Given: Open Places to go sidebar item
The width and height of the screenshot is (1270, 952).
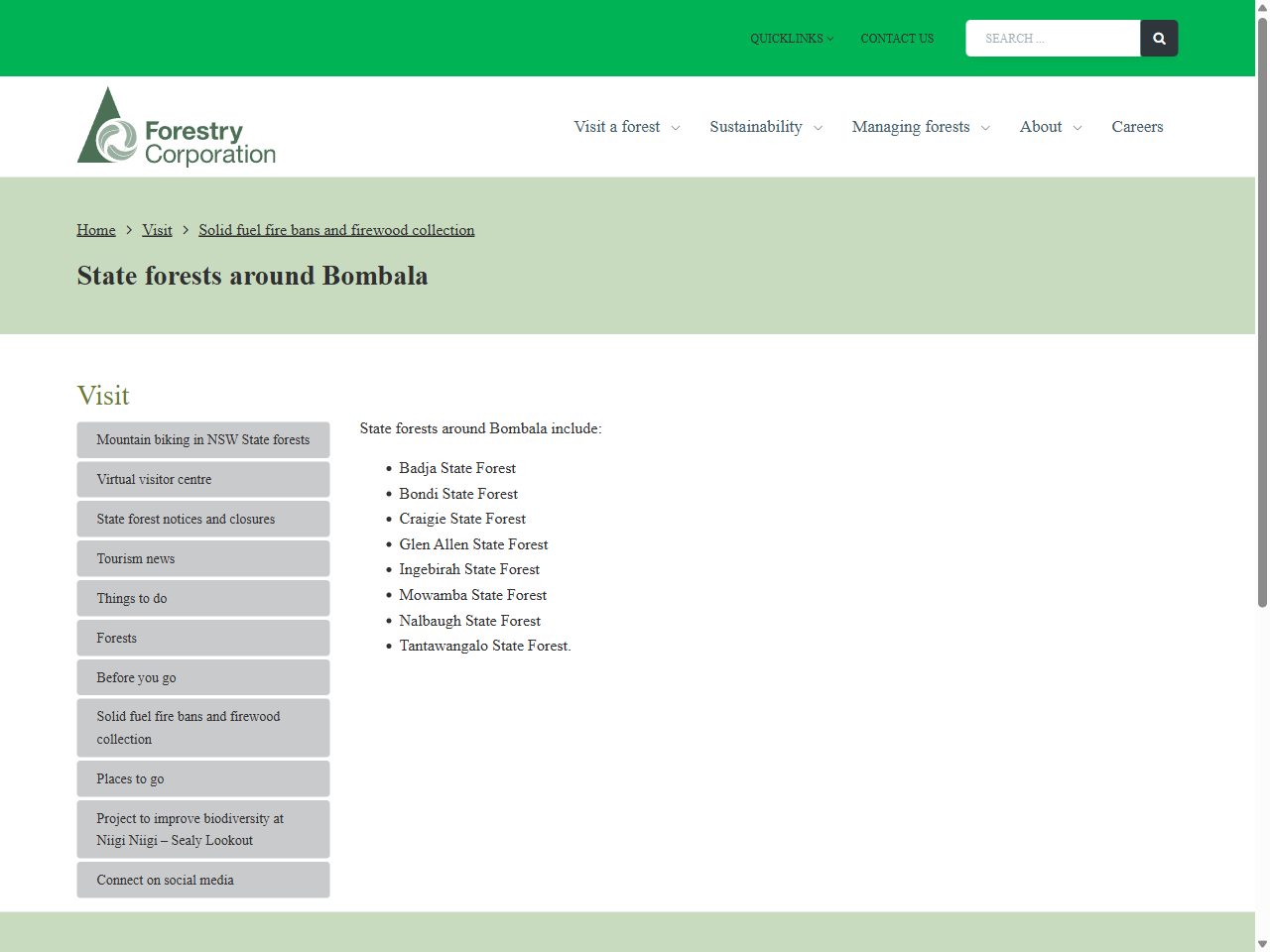Looking at the screenshot, I should 203,779.
